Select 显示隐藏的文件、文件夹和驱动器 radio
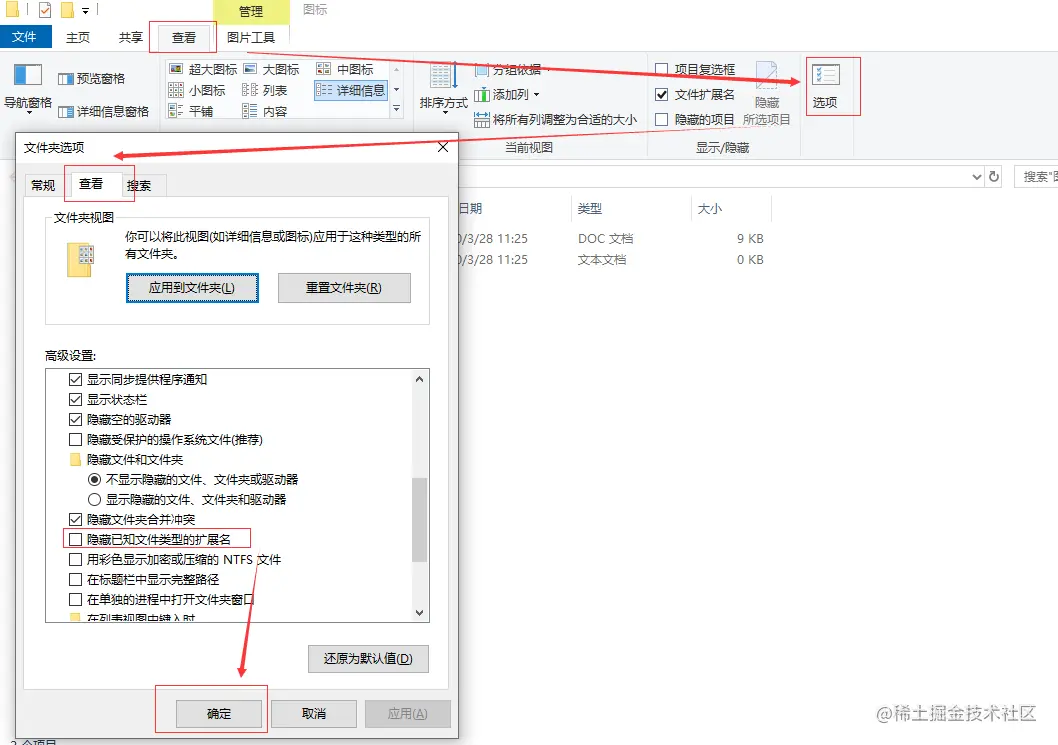1058x745 pixels. pyautogui.click(x=94, y=499)
